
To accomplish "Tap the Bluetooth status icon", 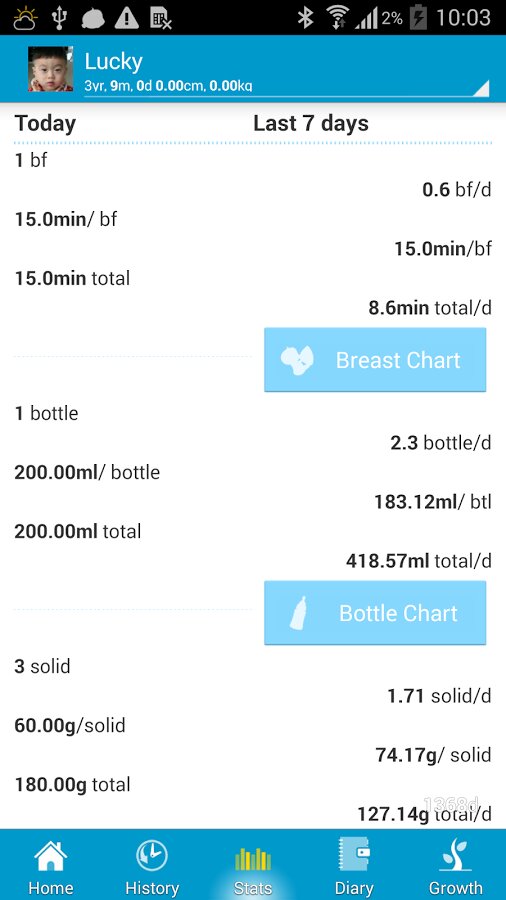I will point(305,18).
